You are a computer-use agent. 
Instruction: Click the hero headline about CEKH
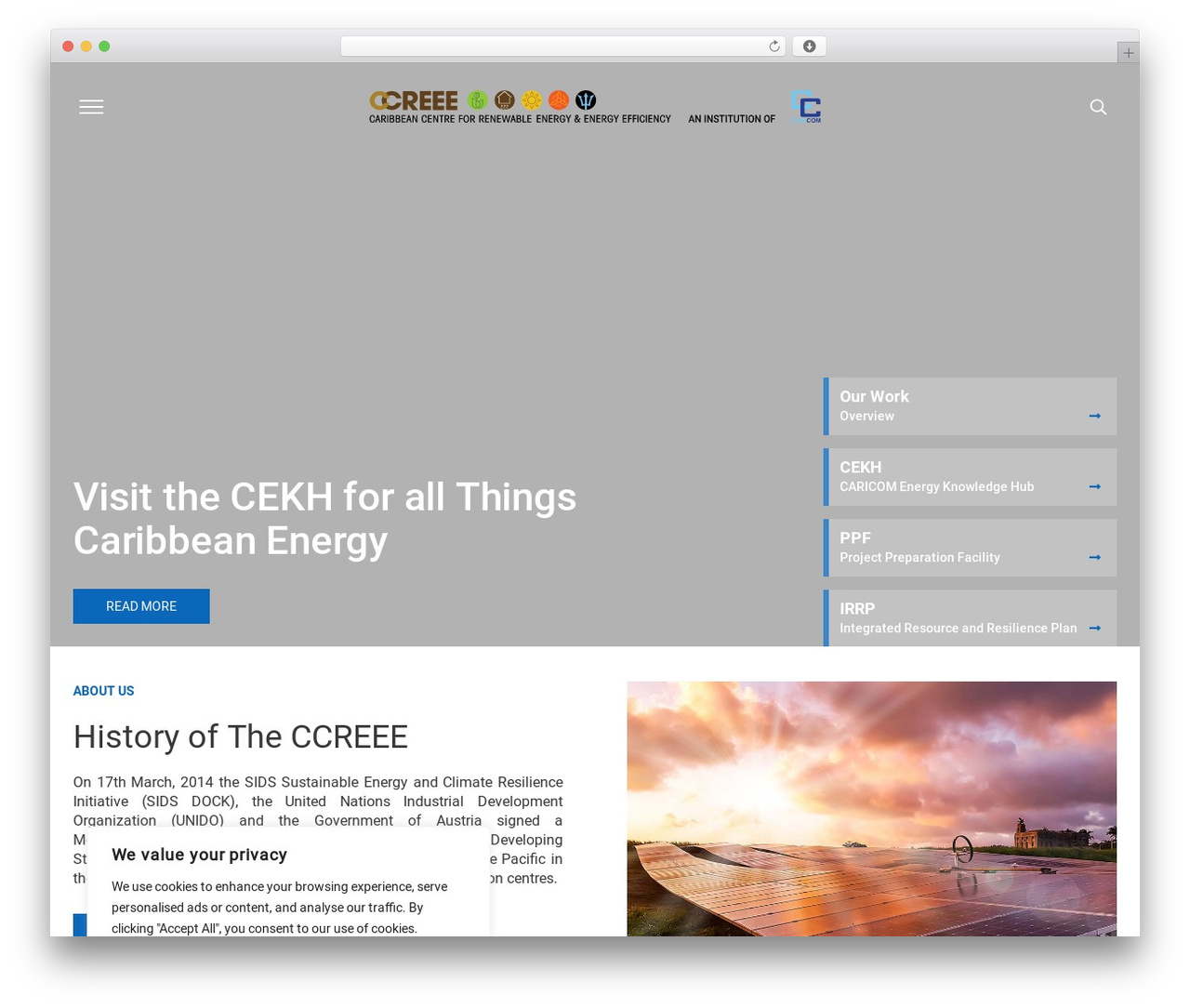click(x=324, y=519)
